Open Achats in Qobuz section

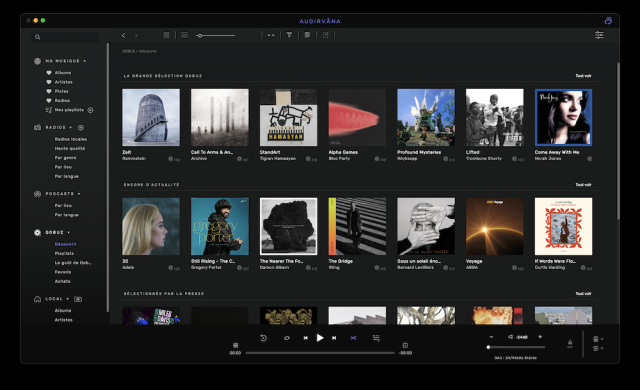(62, 281)
